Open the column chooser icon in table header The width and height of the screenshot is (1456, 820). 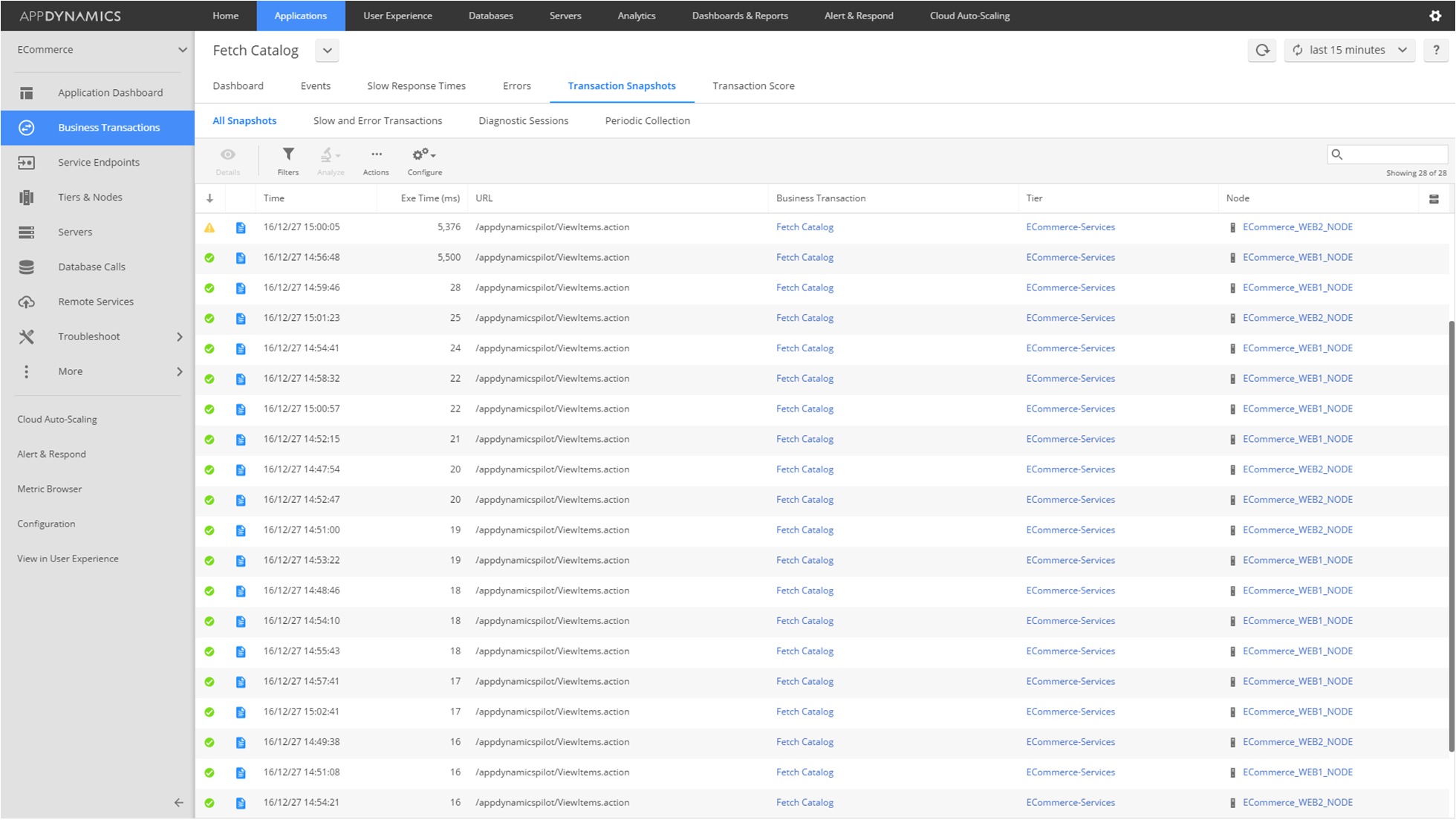tap(1434, 199)
